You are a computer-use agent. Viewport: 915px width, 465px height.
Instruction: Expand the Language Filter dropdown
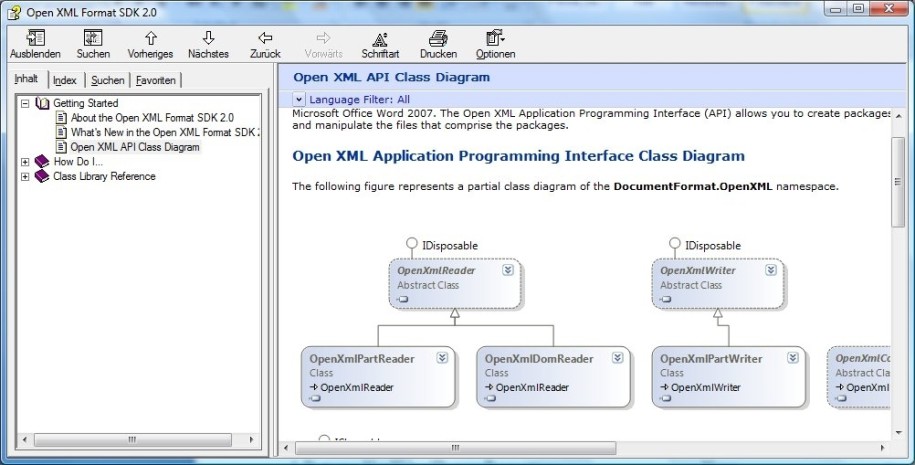(x=299, y=99)
